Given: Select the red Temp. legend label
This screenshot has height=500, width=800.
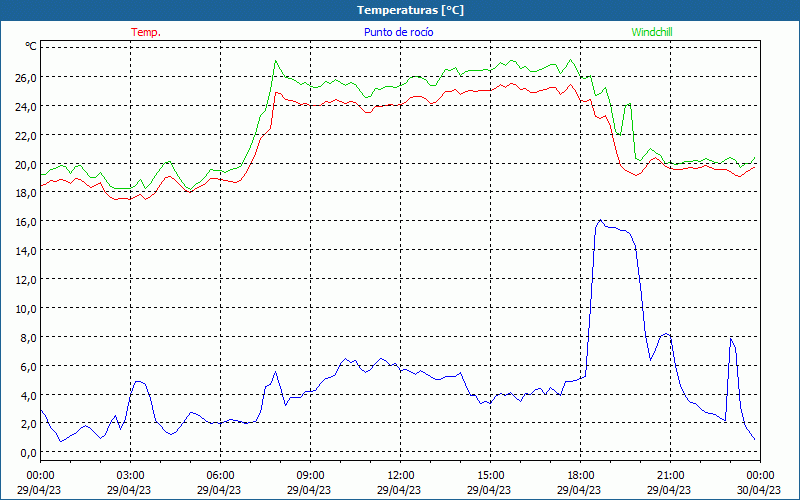Looking at the screenshot, I should [x=146, y=32].
